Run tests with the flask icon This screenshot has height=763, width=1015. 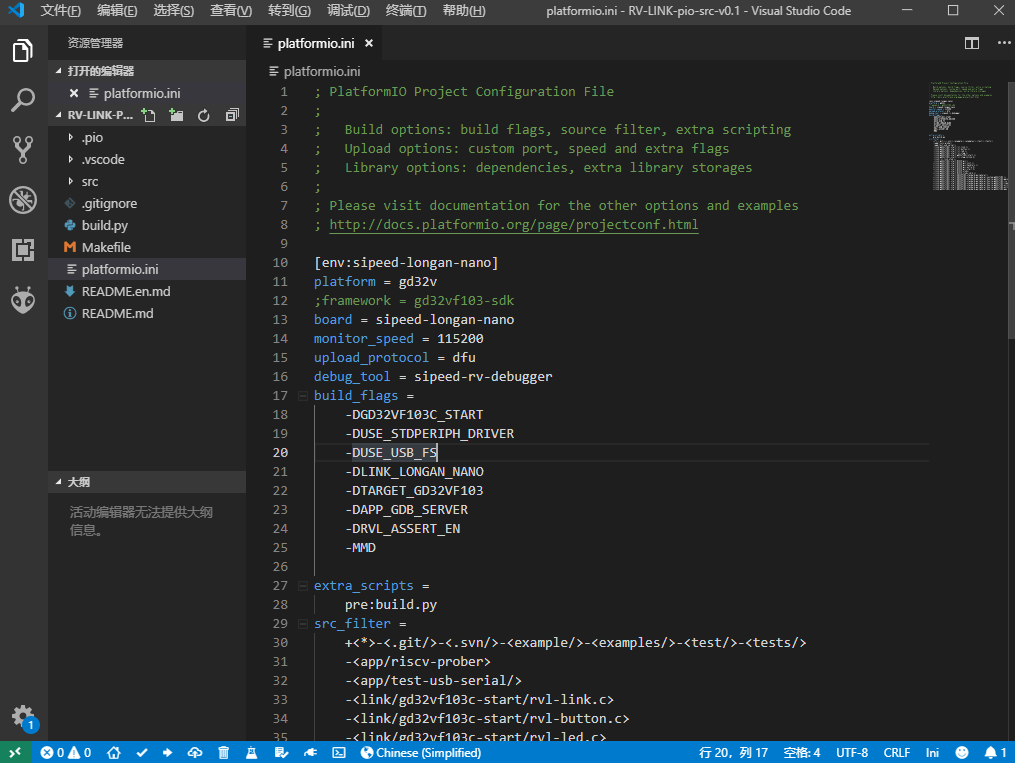click(x=251, y=751)
